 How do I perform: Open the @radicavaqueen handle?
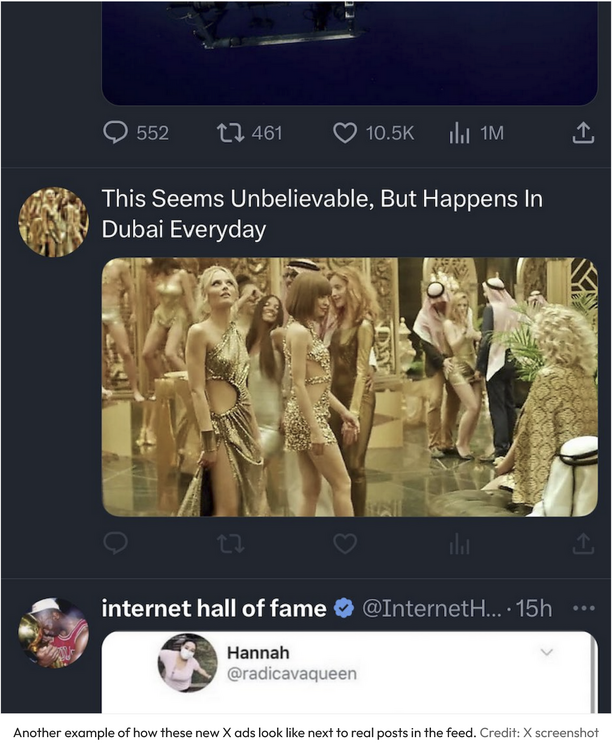[x=291, y=674]
